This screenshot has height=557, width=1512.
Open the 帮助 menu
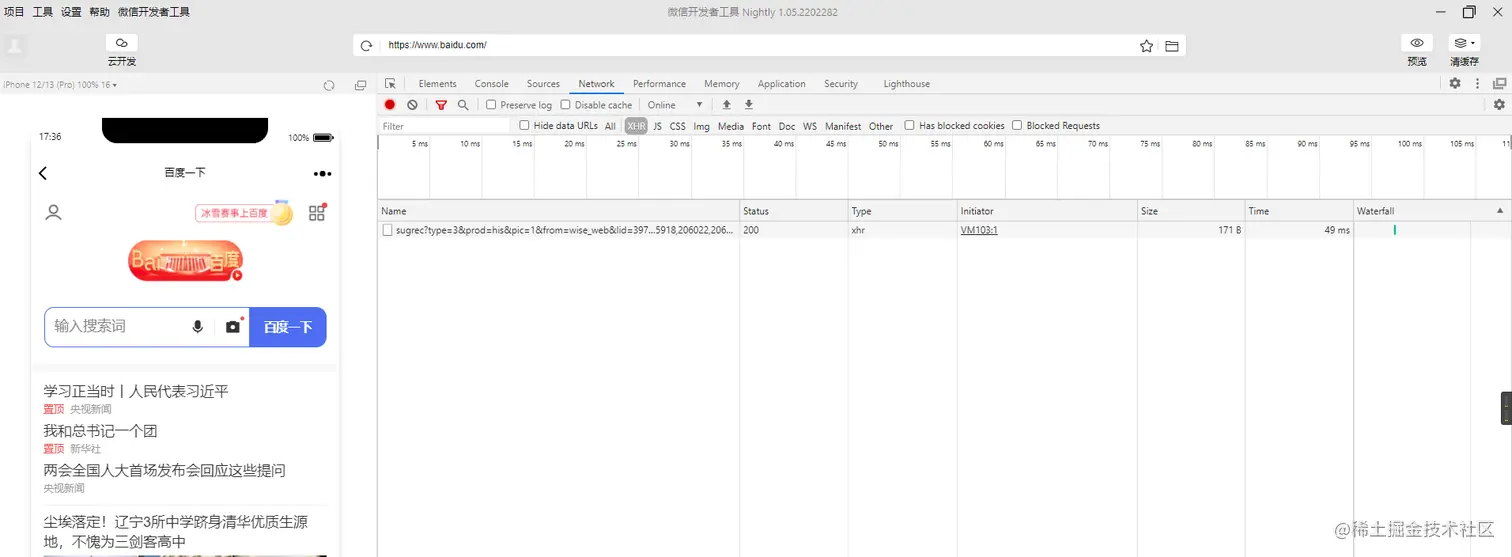(99, 12)
